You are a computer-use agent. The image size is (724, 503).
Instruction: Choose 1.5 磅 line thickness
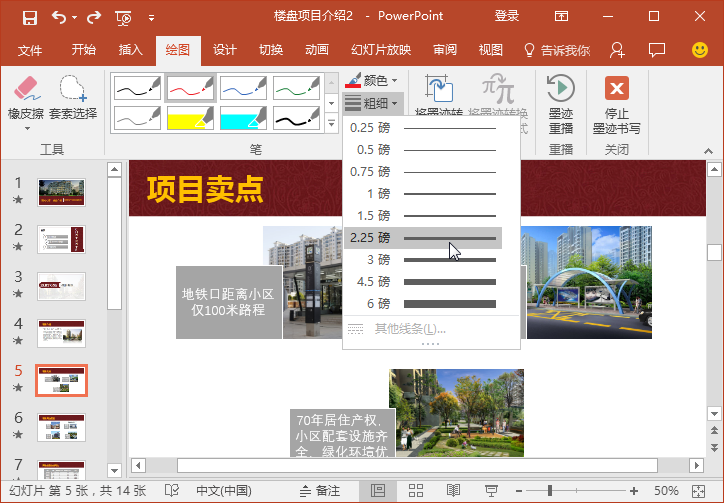pos(423,216)
